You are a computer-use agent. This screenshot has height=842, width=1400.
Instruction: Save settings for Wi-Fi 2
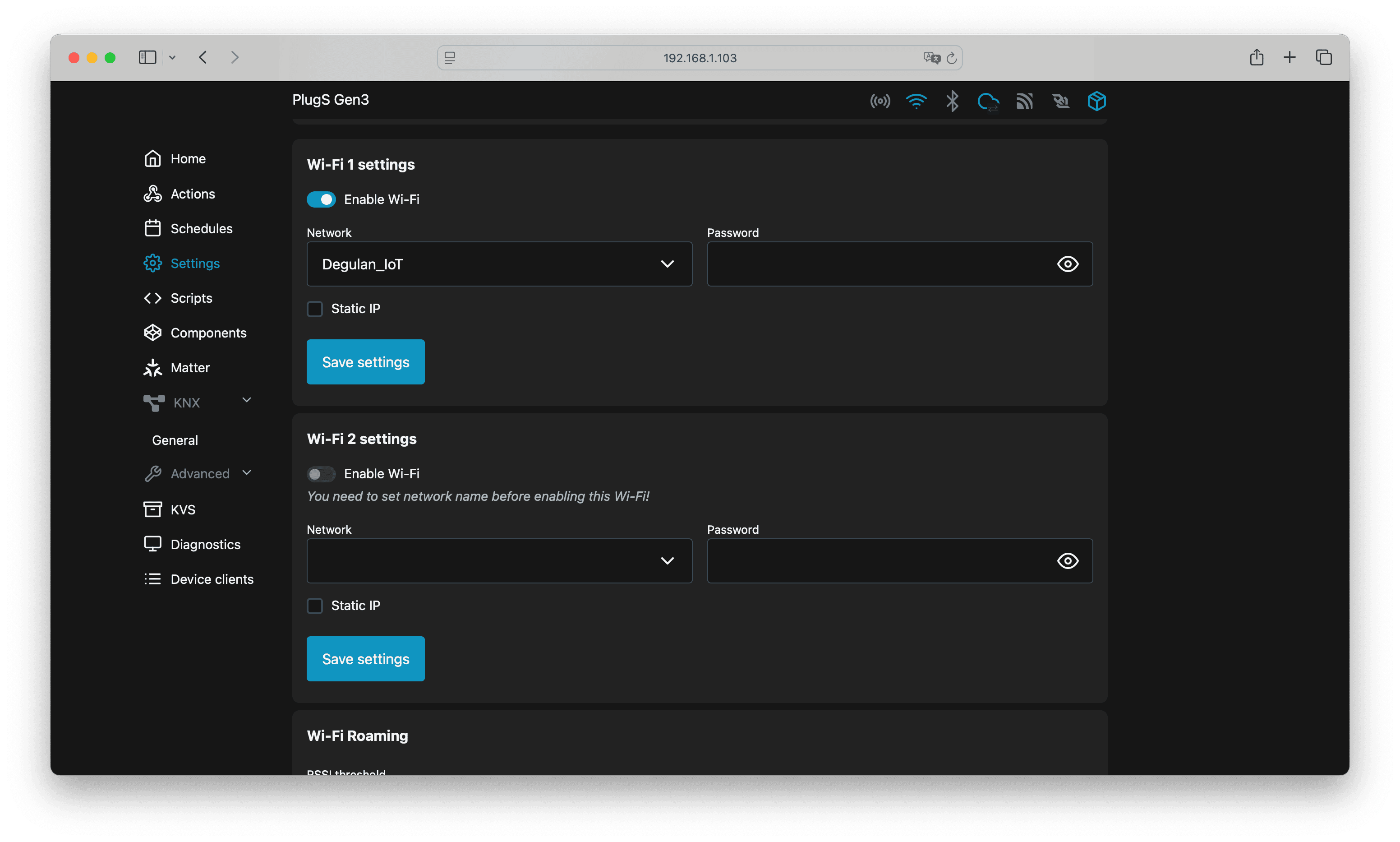[365, 659]
